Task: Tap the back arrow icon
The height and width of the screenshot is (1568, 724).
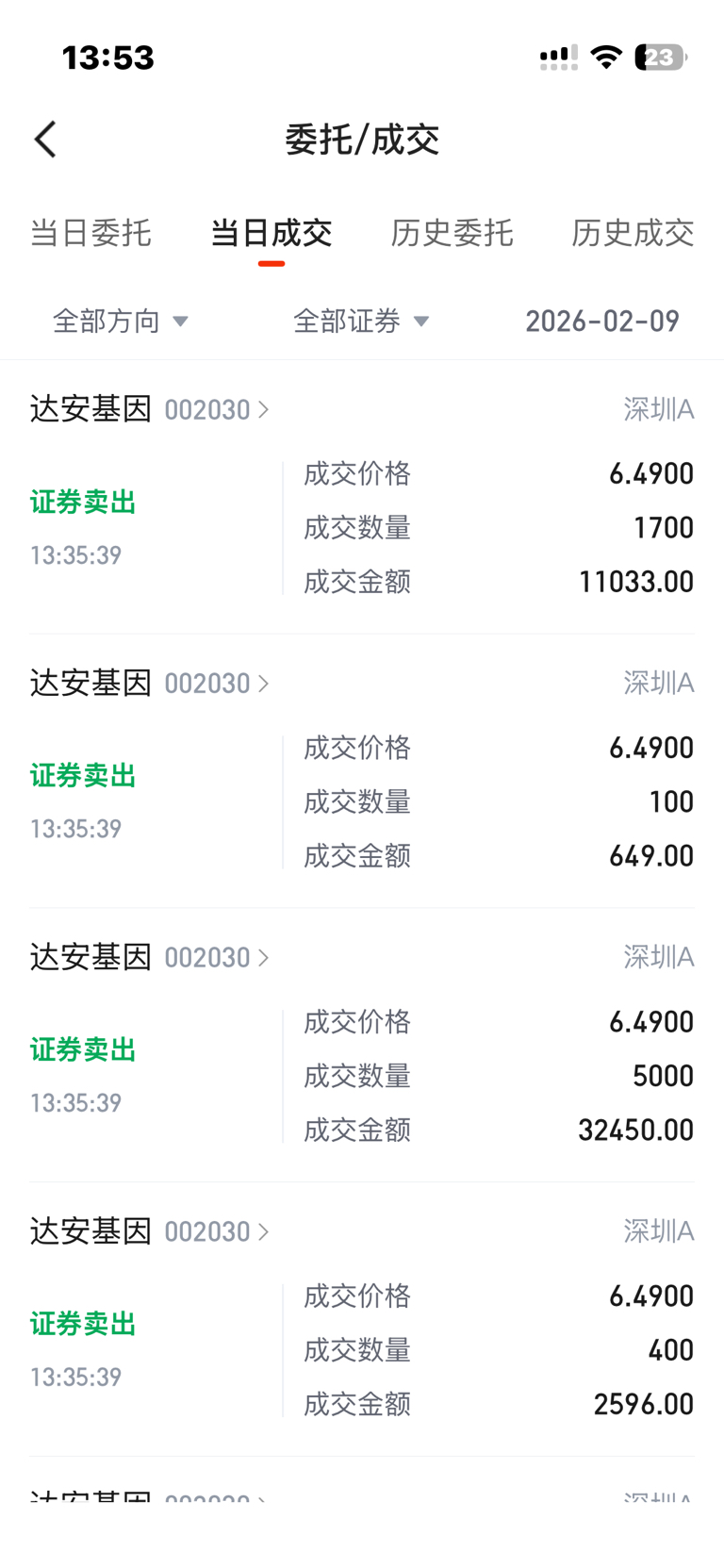Action: (45, 140)
